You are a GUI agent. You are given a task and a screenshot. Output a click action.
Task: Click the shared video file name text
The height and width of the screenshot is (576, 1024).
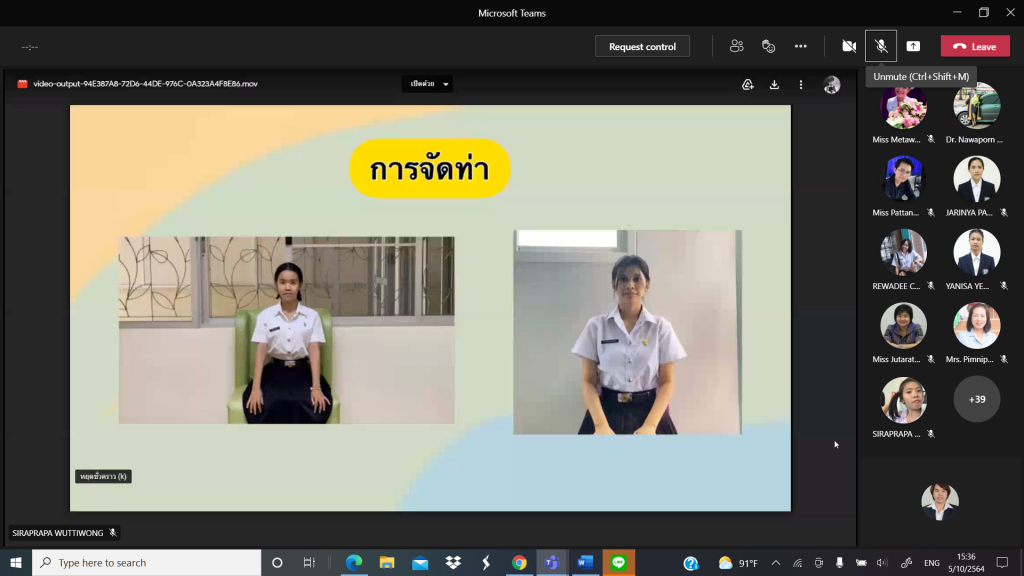click(145, 84)
